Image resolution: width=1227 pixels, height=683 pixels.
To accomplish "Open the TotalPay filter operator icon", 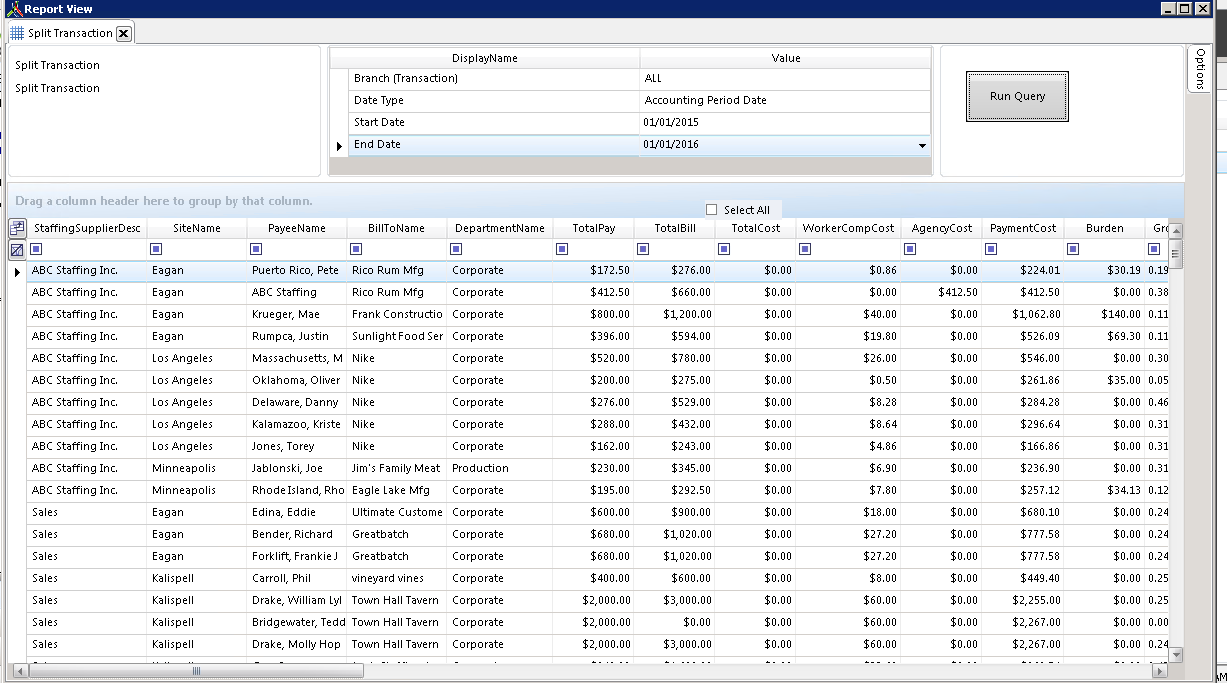I will [562, 249].
